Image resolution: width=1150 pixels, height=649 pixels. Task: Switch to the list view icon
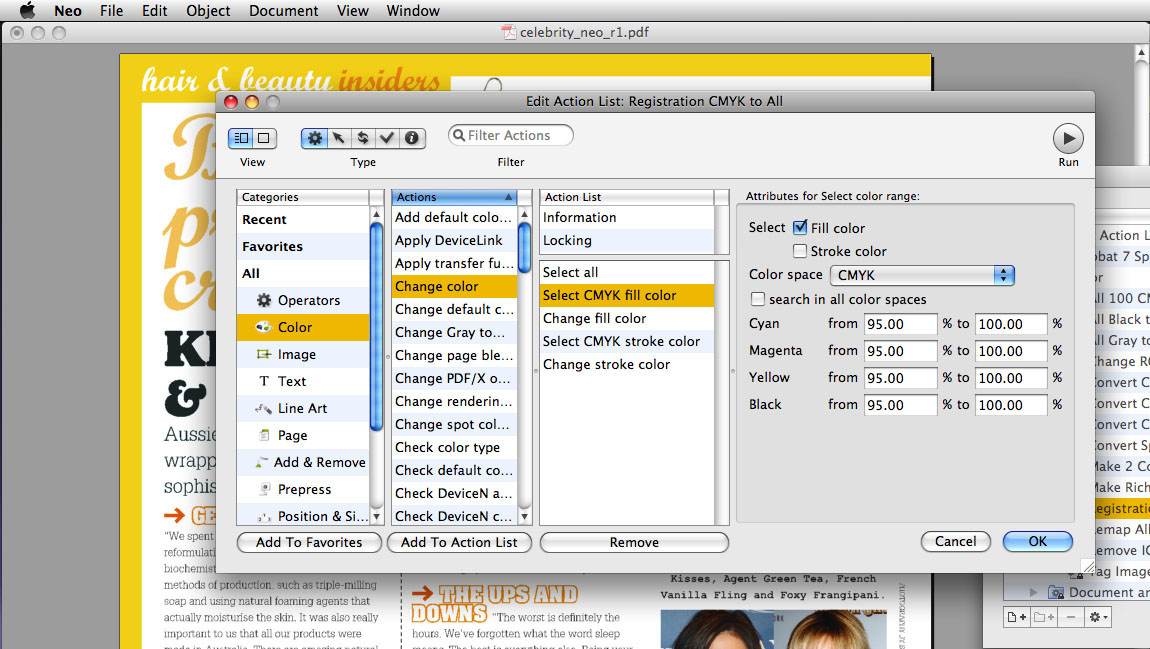tap(241, 137)
